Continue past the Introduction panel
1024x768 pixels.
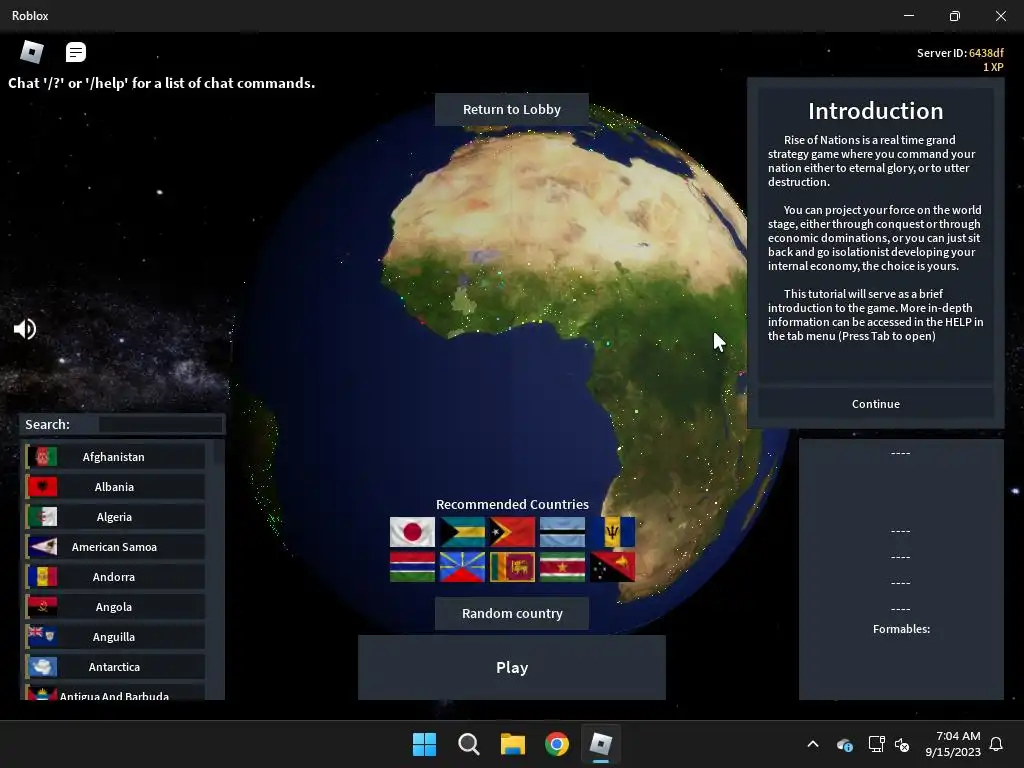pos(876,404)
